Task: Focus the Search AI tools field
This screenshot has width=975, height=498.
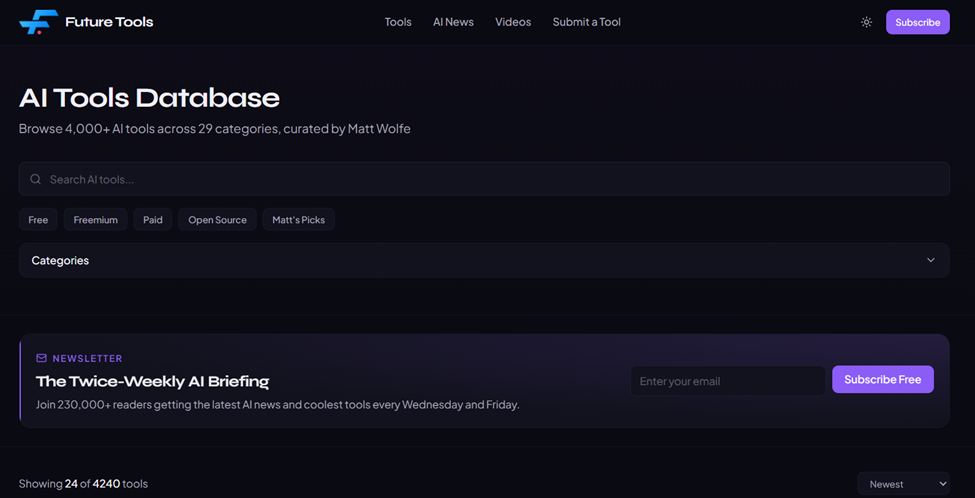Action: click(490, 180)
